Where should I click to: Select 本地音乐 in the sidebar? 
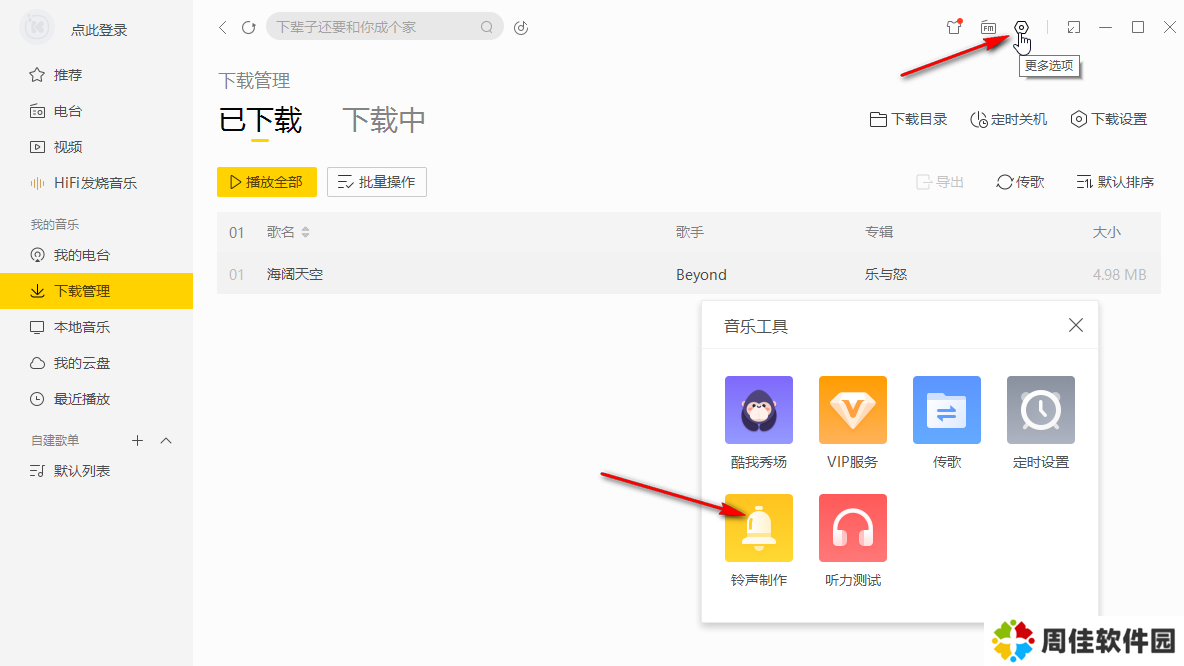coord(82,327)
